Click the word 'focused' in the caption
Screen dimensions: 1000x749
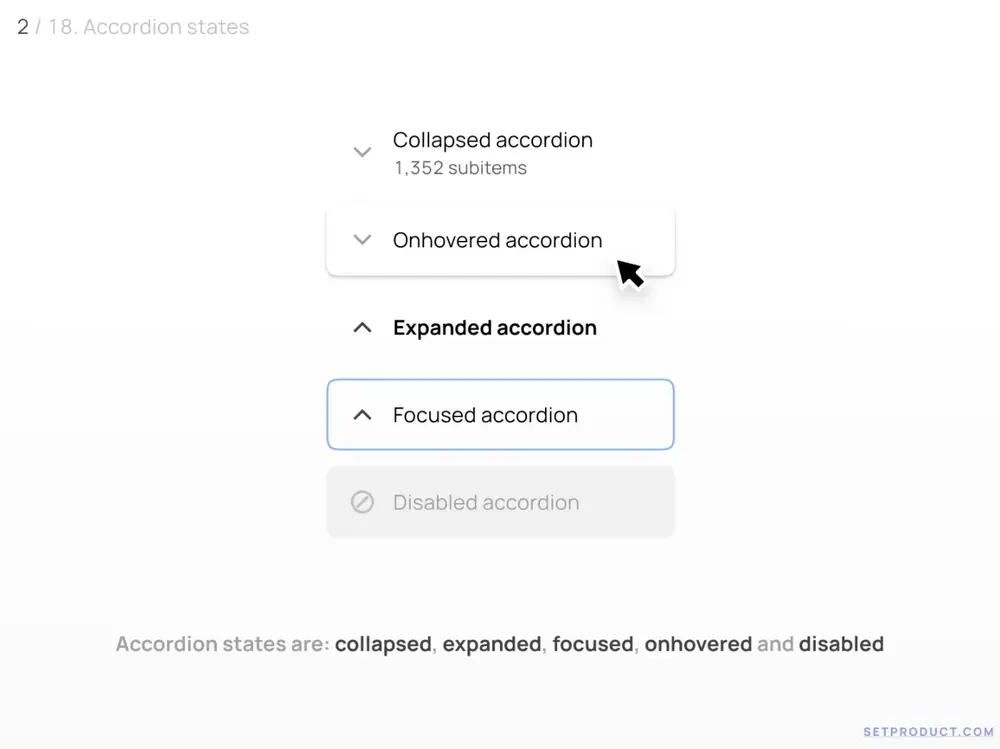pyautogui.click(x=592, y=644)
